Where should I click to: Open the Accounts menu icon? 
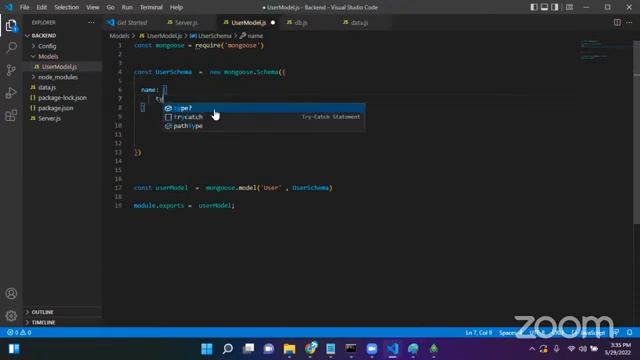pyautogui.click(x=11, y=293)
